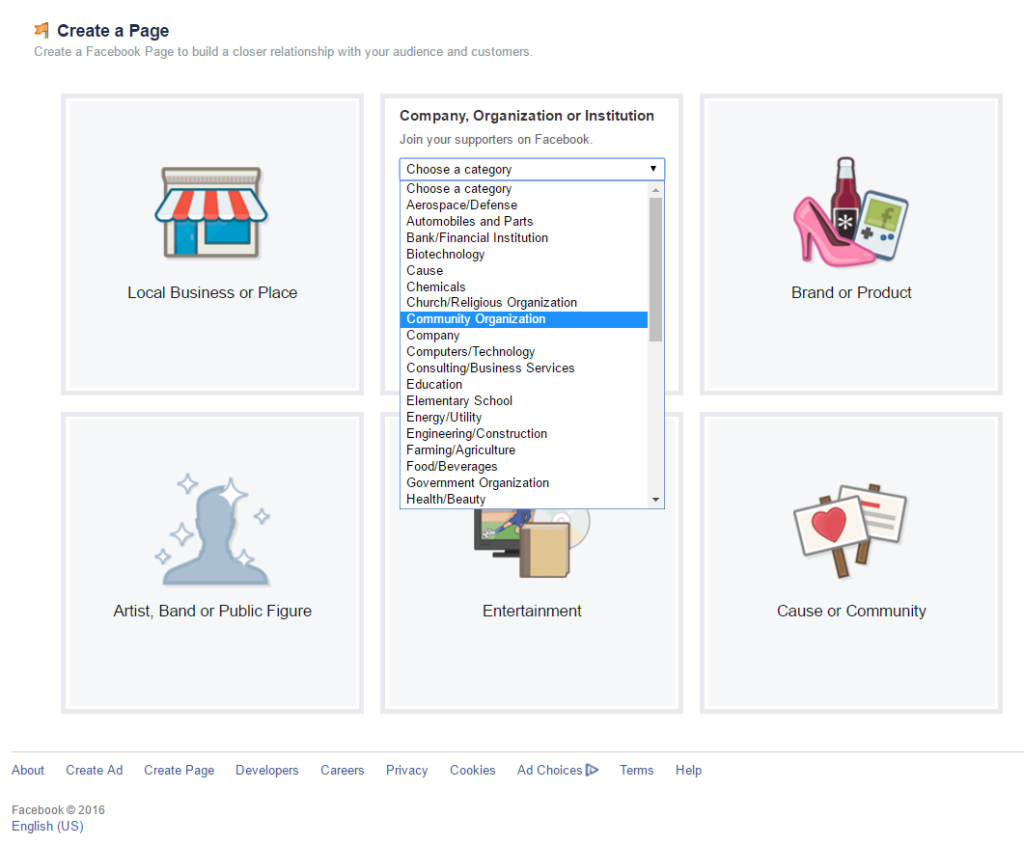Click the Company, Organization or Institution heading
1024x845 pixels.
point(526,116)
